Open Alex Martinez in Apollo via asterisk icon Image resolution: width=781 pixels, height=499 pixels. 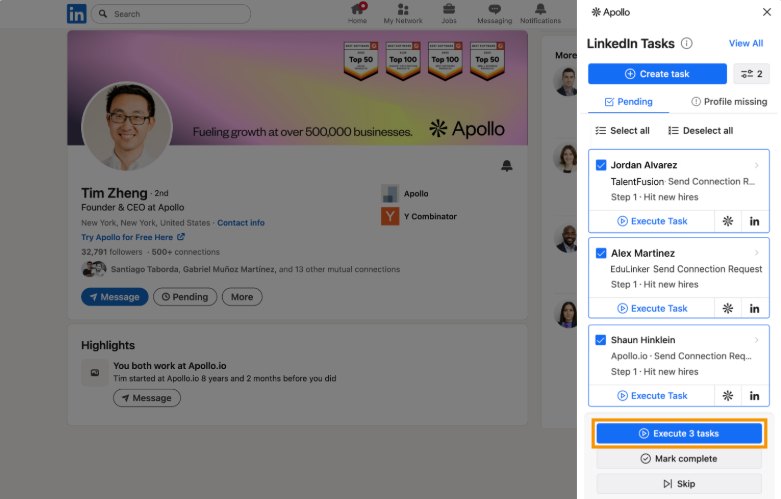point(728,308)
